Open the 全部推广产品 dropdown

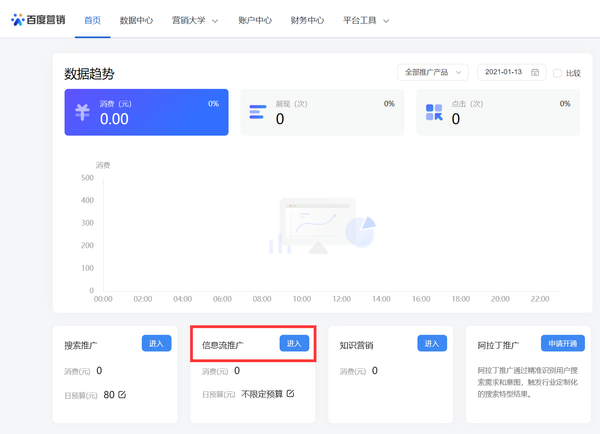(x=433, y=72)
